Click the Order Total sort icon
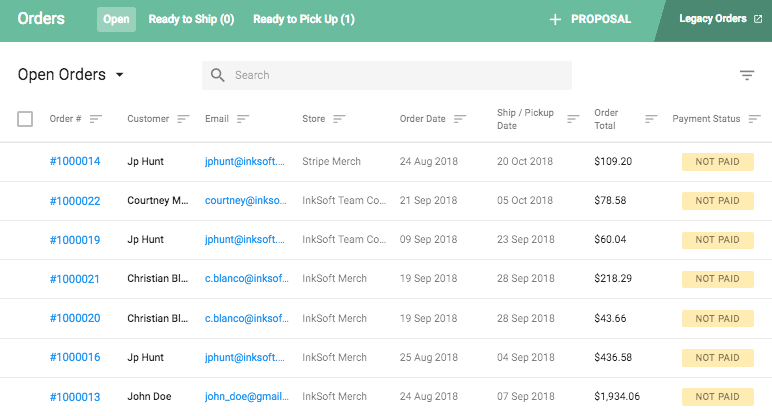772x416 pixels. (651, 119)
